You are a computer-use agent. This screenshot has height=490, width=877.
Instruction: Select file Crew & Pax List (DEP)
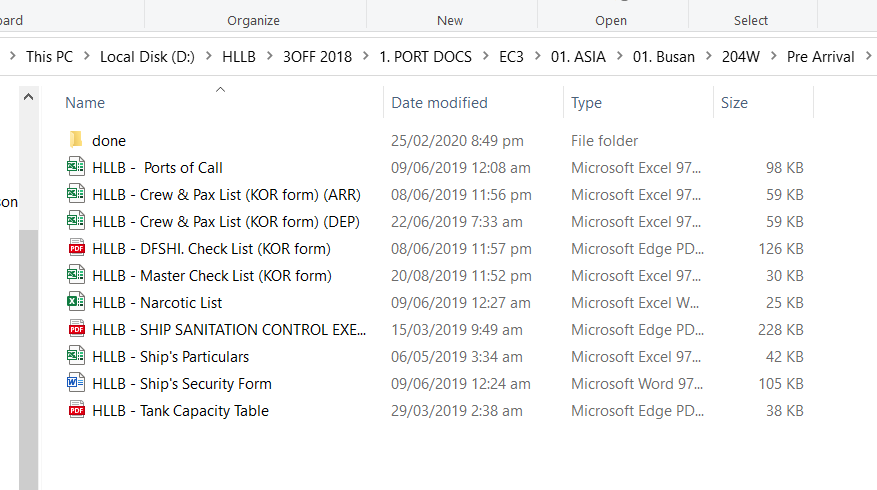point(226,221)
